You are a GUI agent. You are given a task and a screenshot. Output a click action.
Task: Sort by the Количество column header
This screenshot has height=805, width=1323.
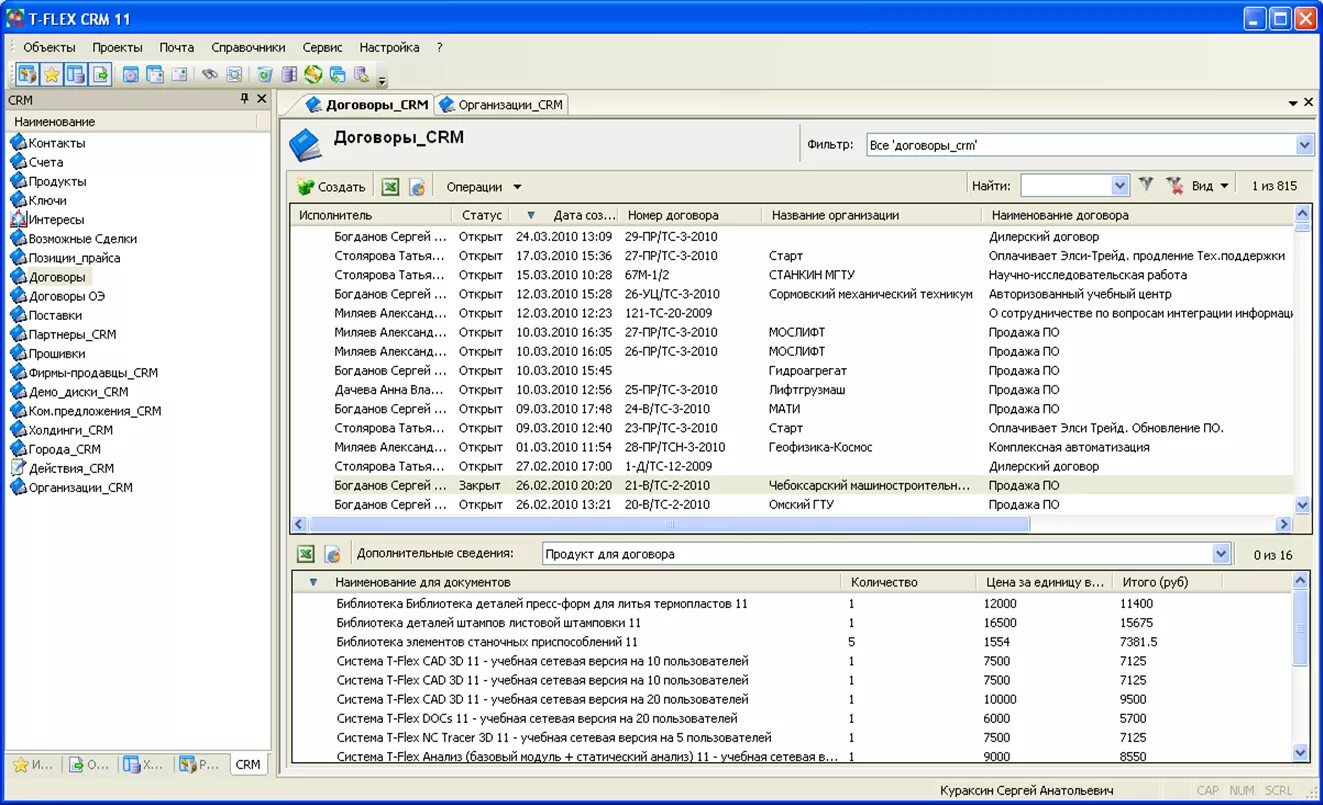(909, 582)
